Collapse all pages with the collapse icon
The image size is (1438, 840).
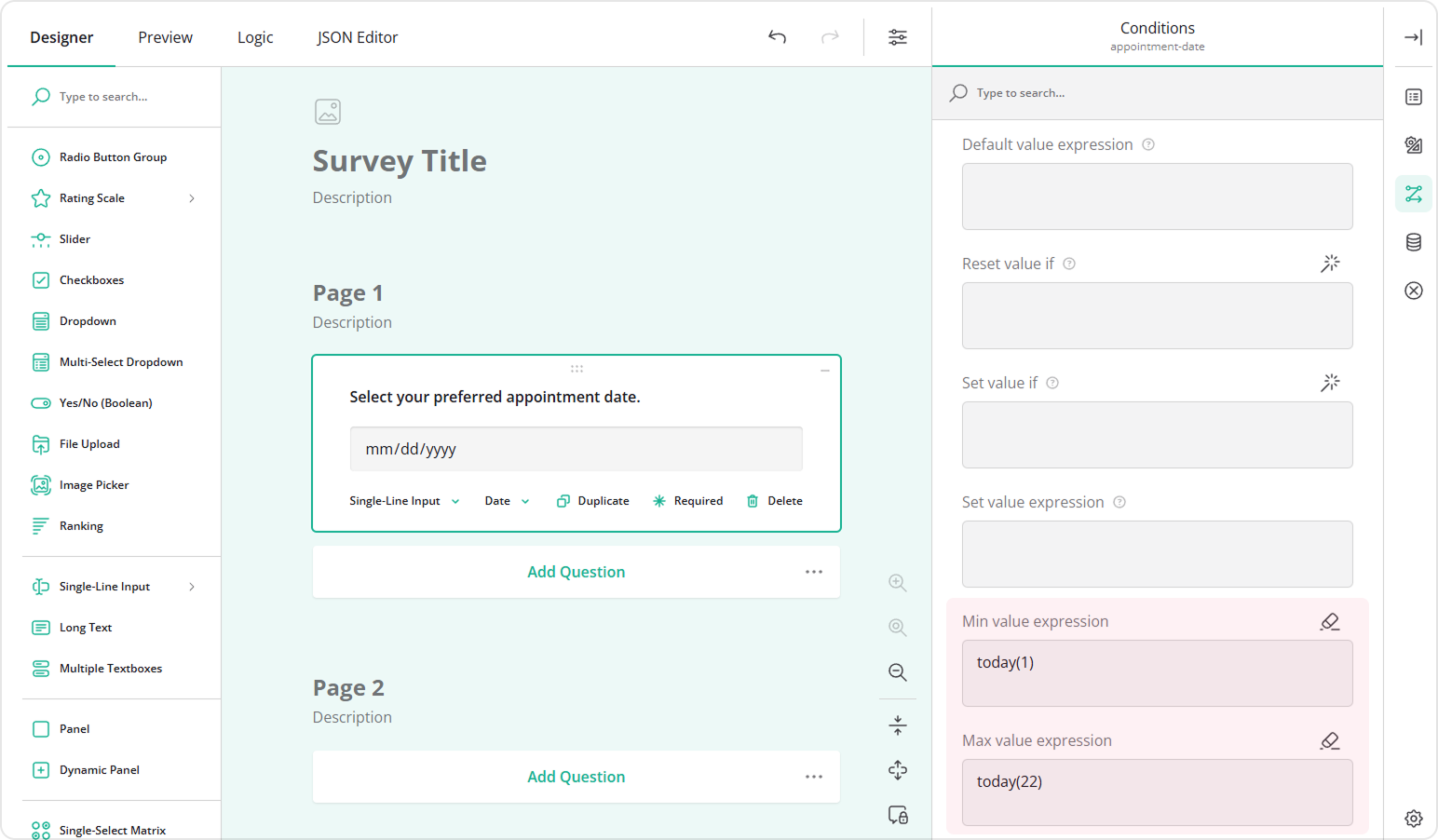coord(897,725)
